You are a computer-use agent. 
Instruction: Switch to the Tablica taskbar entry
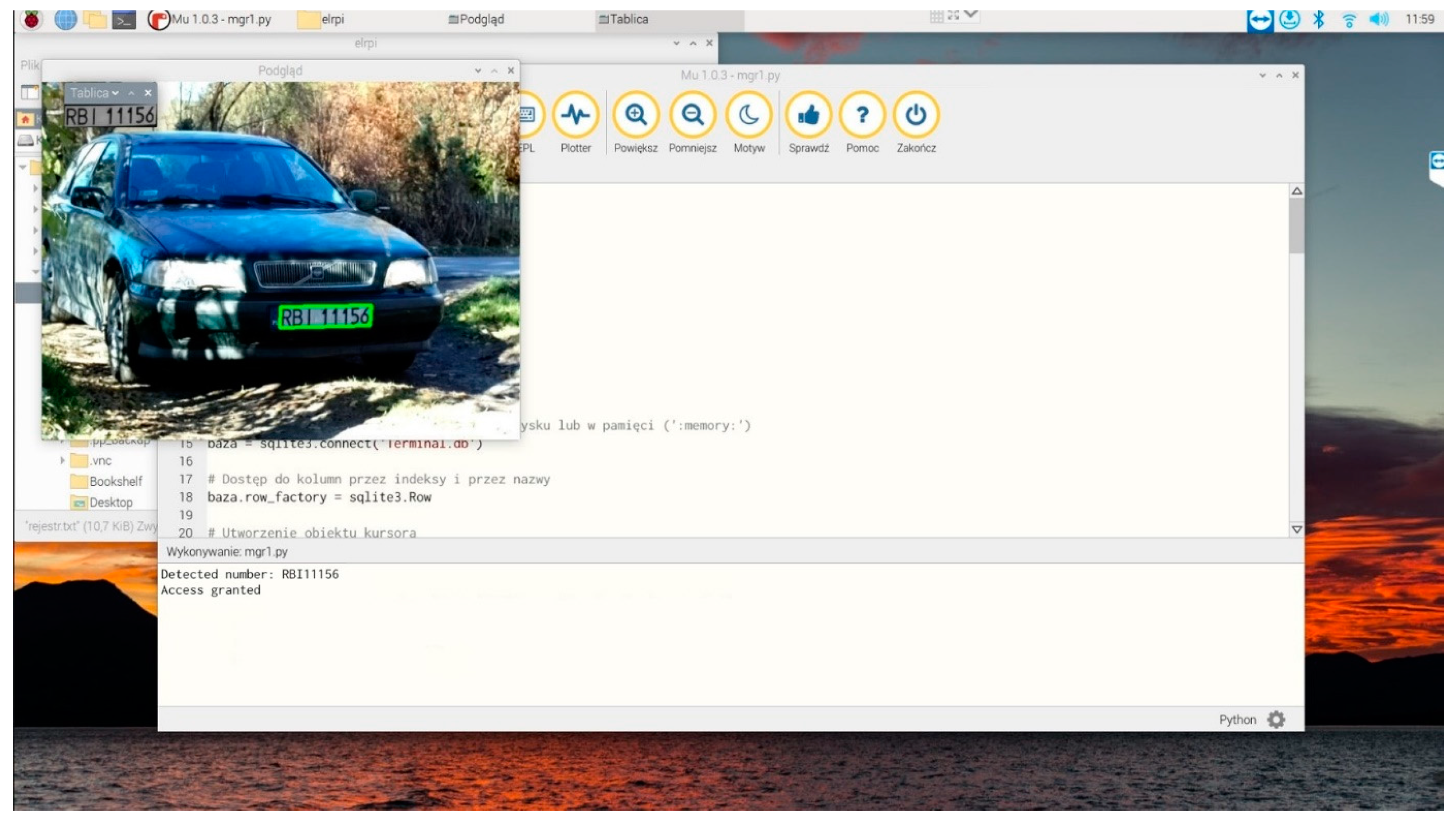point(623,19)
